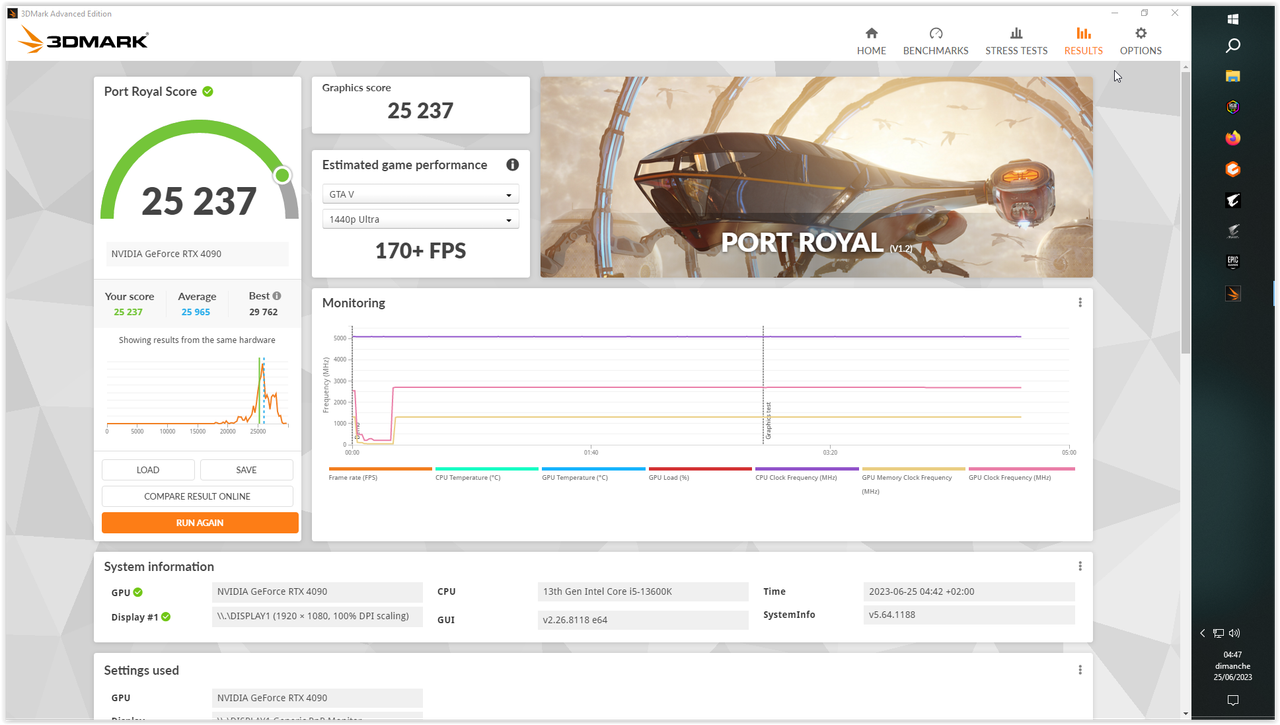Open Epic Games Launcher from taskbar
This screenshot has height=725, width=1280.
(1233, 262)
